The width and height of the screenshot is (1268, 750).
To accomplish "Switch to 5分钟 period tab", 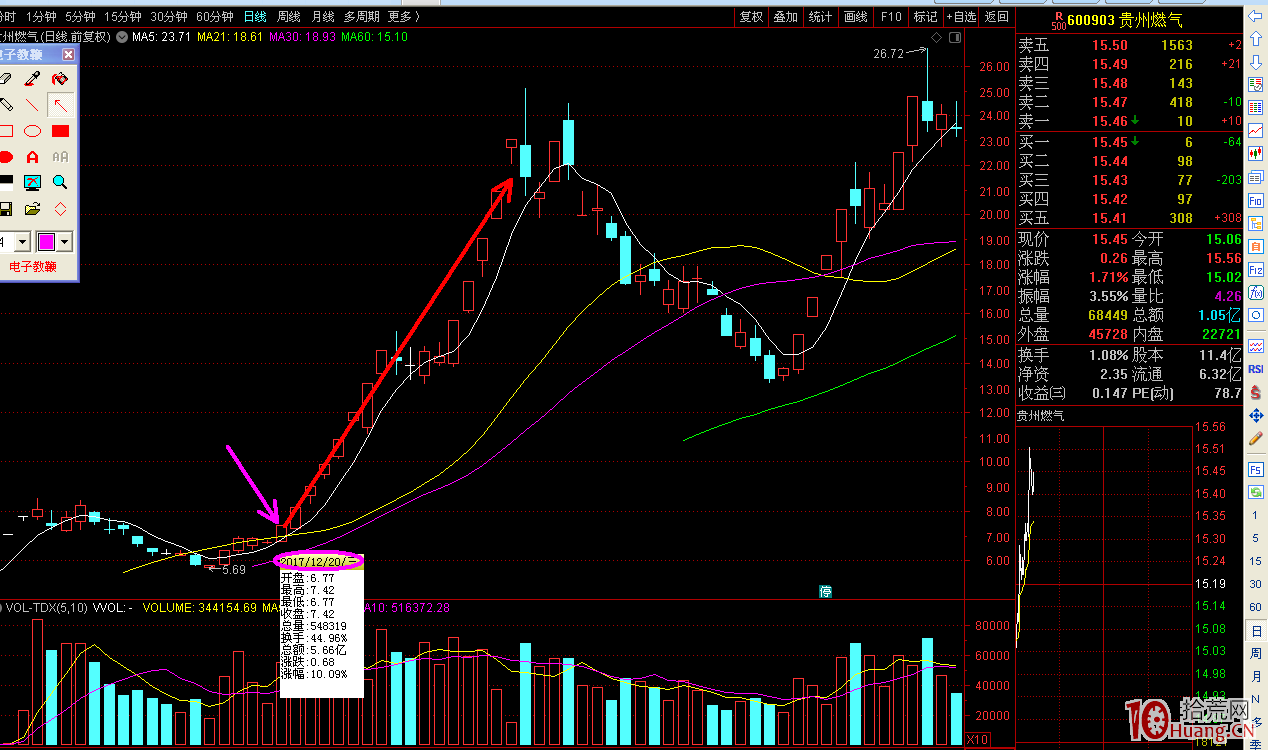I will pyautogui.click(x=80, y=17).
